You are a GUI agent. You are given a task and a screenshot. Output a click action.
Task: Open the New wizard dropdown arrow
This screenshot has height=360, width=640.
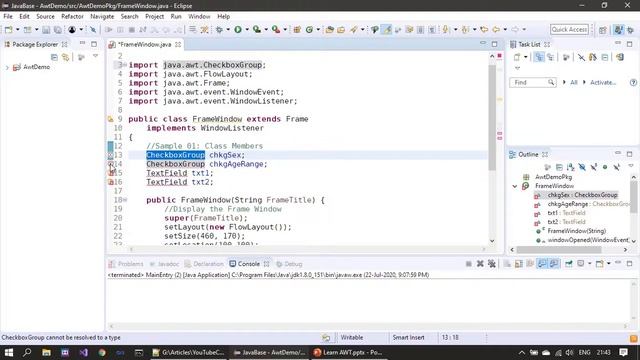(17, 29)
